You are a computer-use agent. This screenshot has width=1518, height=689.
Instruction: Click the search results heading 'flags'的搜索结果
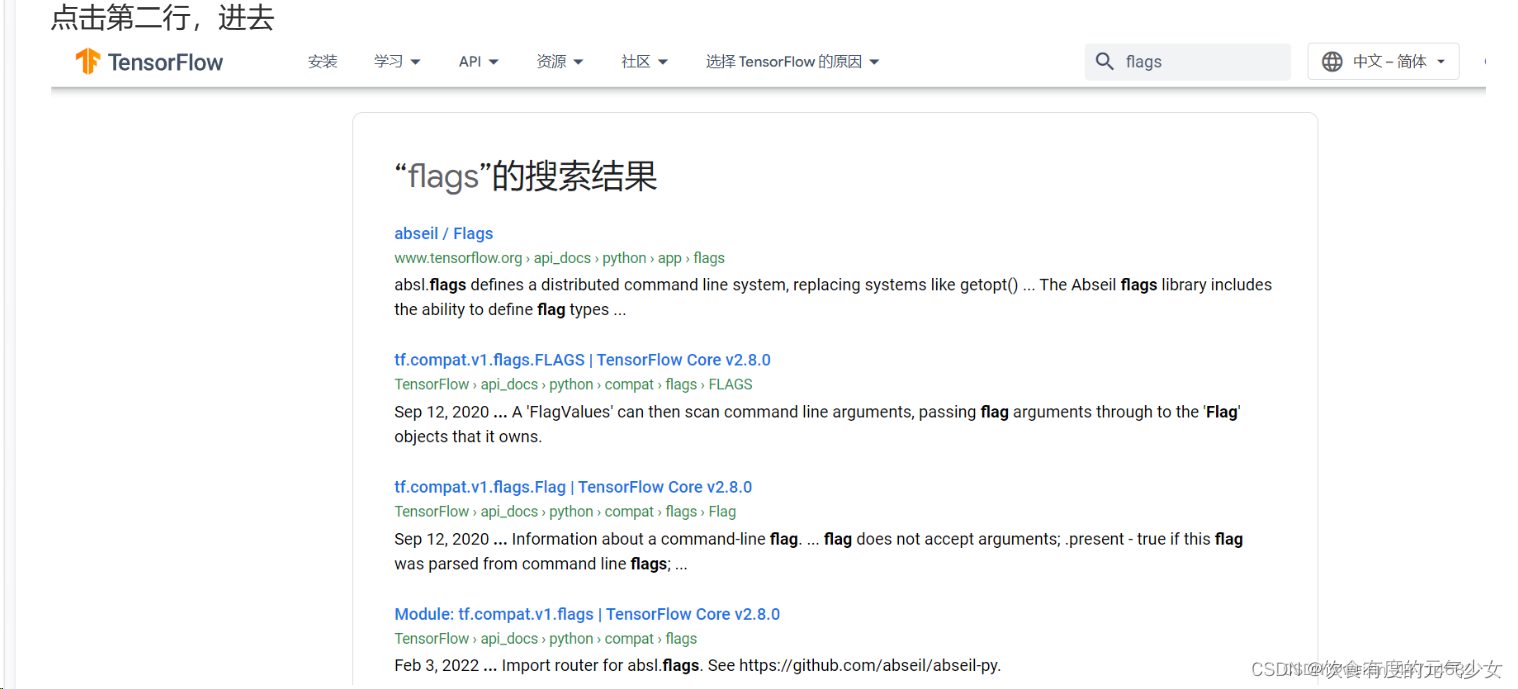coord(525,176)
